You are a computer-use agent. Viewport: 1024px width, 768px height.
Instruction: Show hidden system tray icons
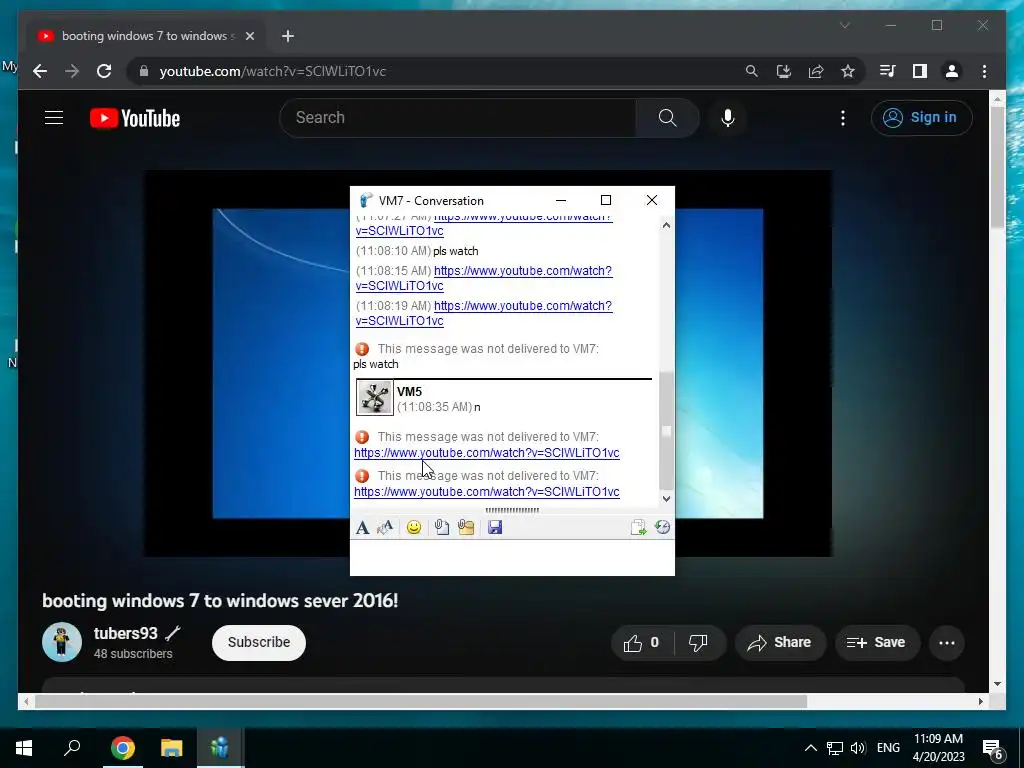click(x=810, y=748)
